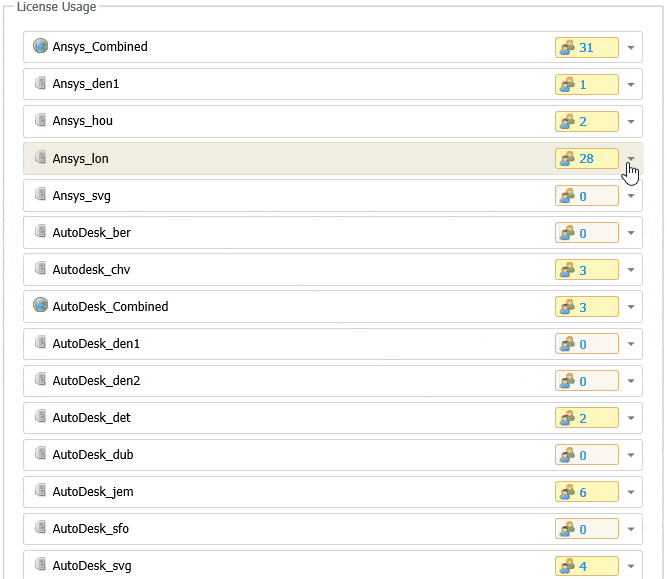This screenshot has width=667, height=579.
Task: Select the AutoDesk_det license name
Action: click(91, 418)
